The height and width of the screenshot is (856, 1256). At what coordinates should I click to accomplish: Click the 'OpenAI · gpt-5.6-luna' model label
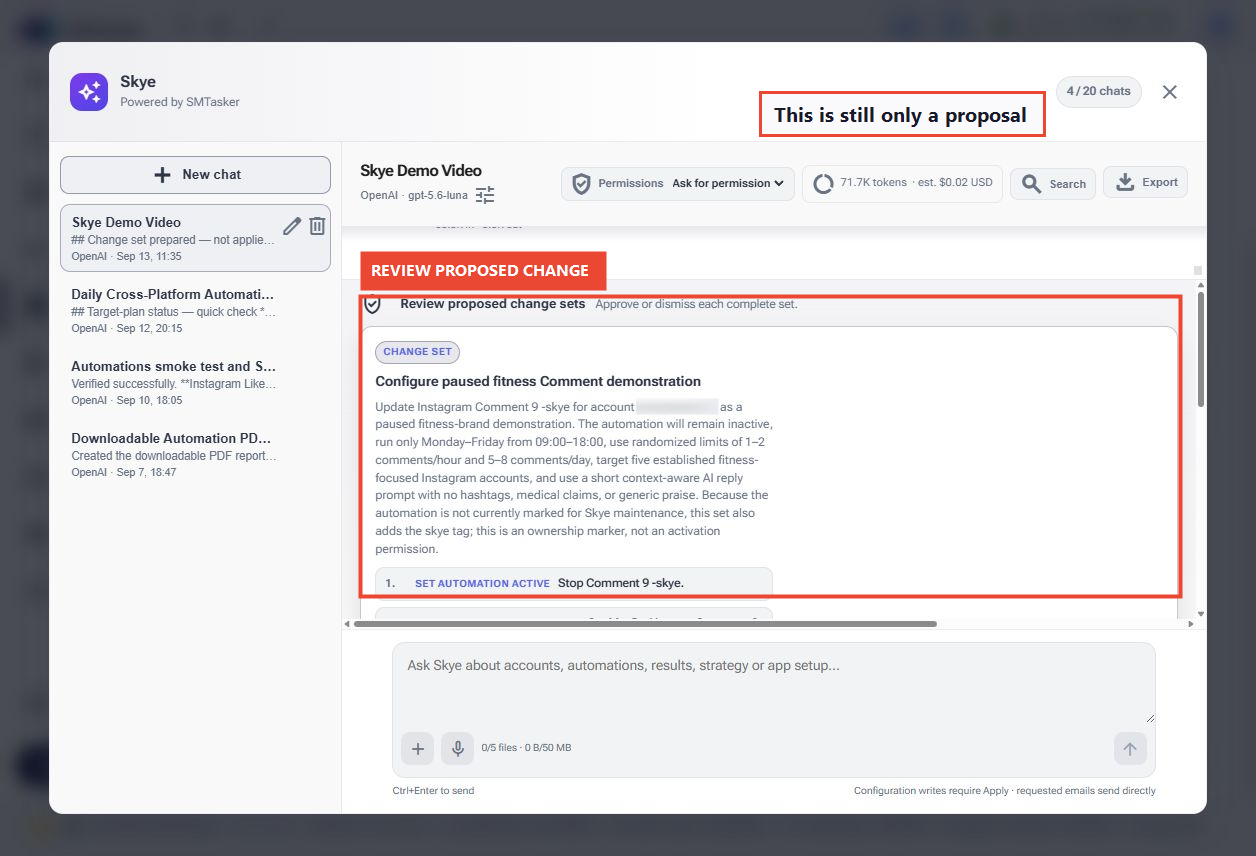click(414, 195)
